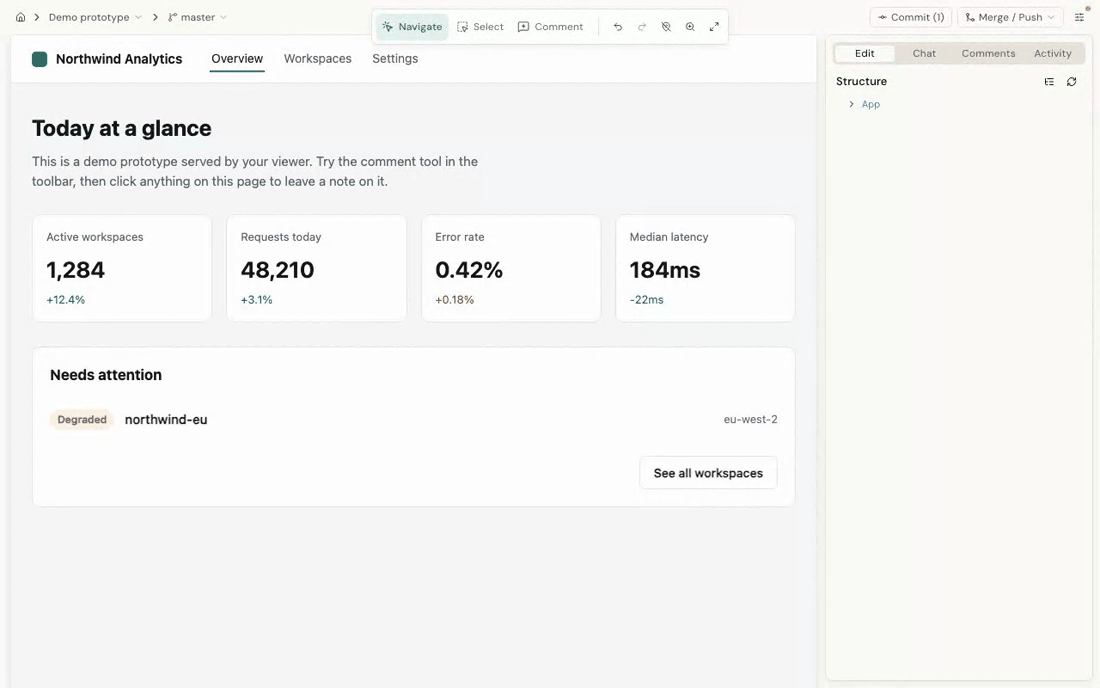Expand the App tree node
The width and height of the screenshot is (1100, 688).
click(852, 104)
